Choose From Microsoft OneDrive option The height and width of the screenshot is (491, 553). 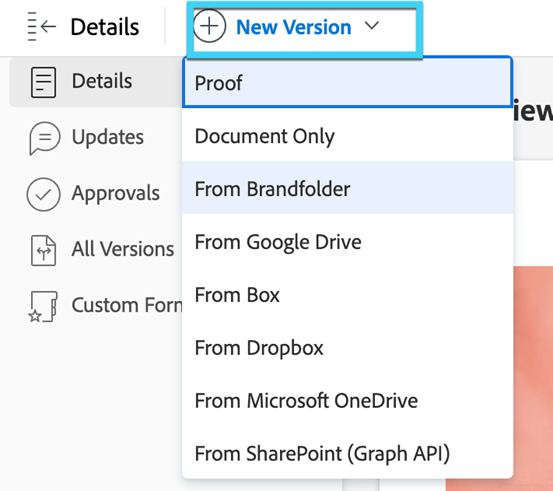347,400
